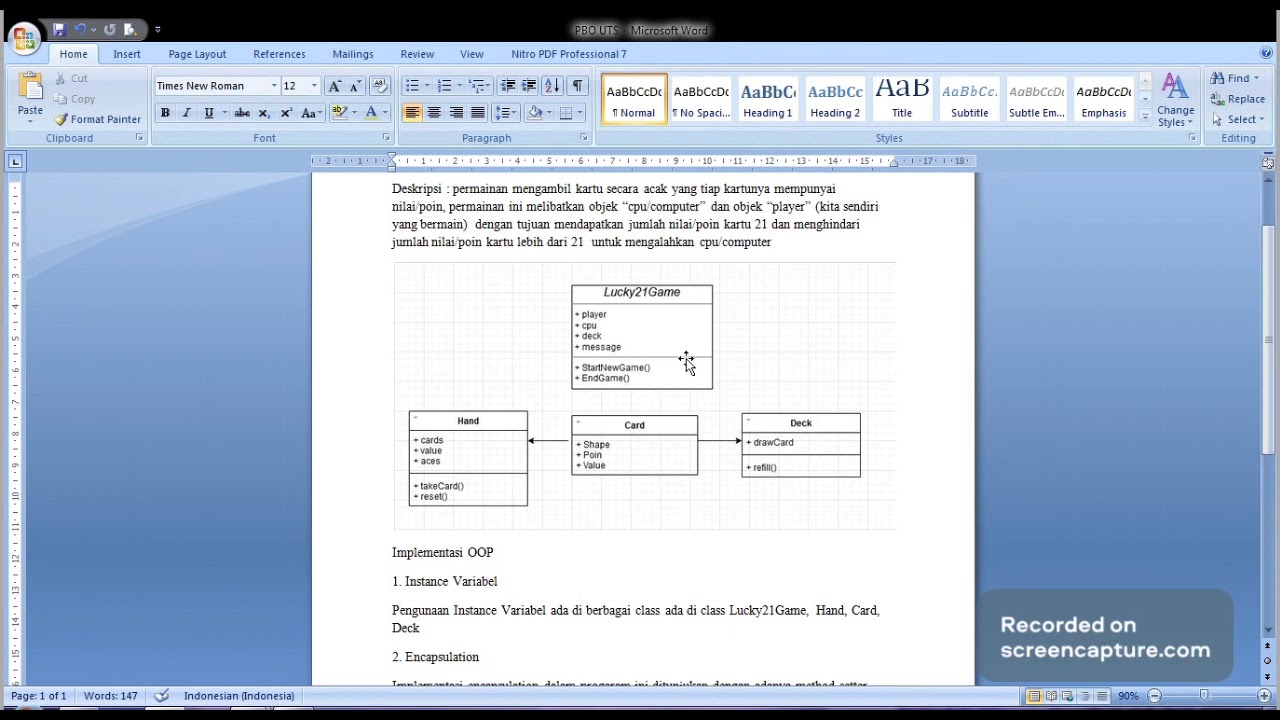Viewport: 1280px width, 720px height.
Task: Open the Change Case dropdown
Action: click(311, 113)
